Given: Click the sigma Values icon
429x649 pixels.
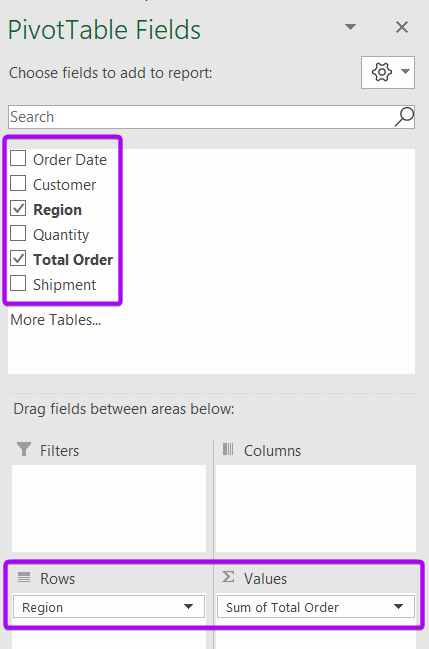Looking at the screenshot, I should [228, 577].
